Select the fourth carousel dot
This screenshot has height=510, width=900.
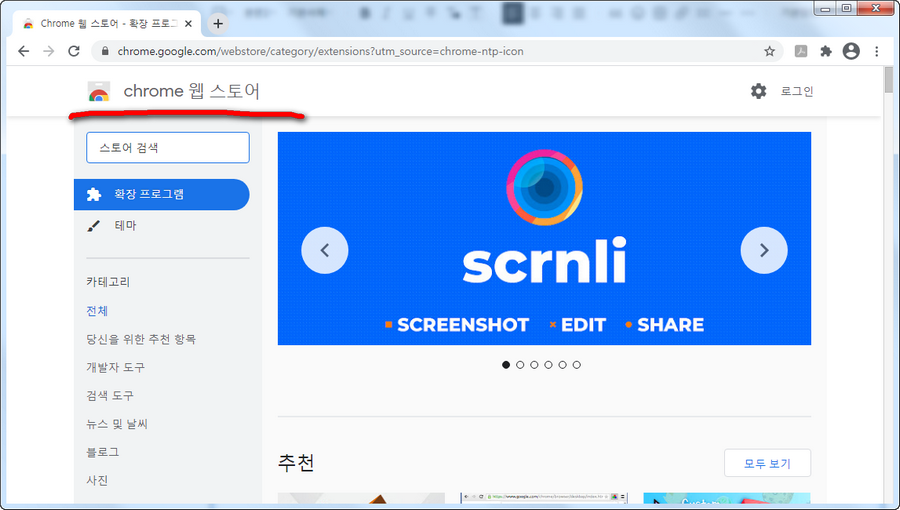pos(548,365)
